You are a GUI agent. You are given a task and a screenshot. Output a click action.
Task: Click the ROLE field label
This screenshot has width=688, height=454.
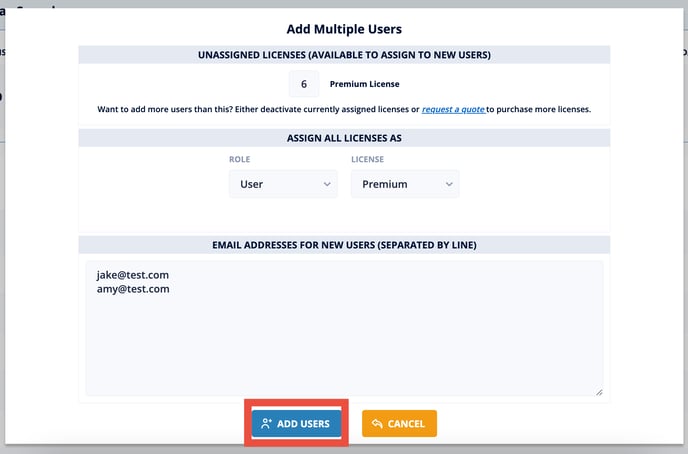pyautogui.click(x=240, y=159)
